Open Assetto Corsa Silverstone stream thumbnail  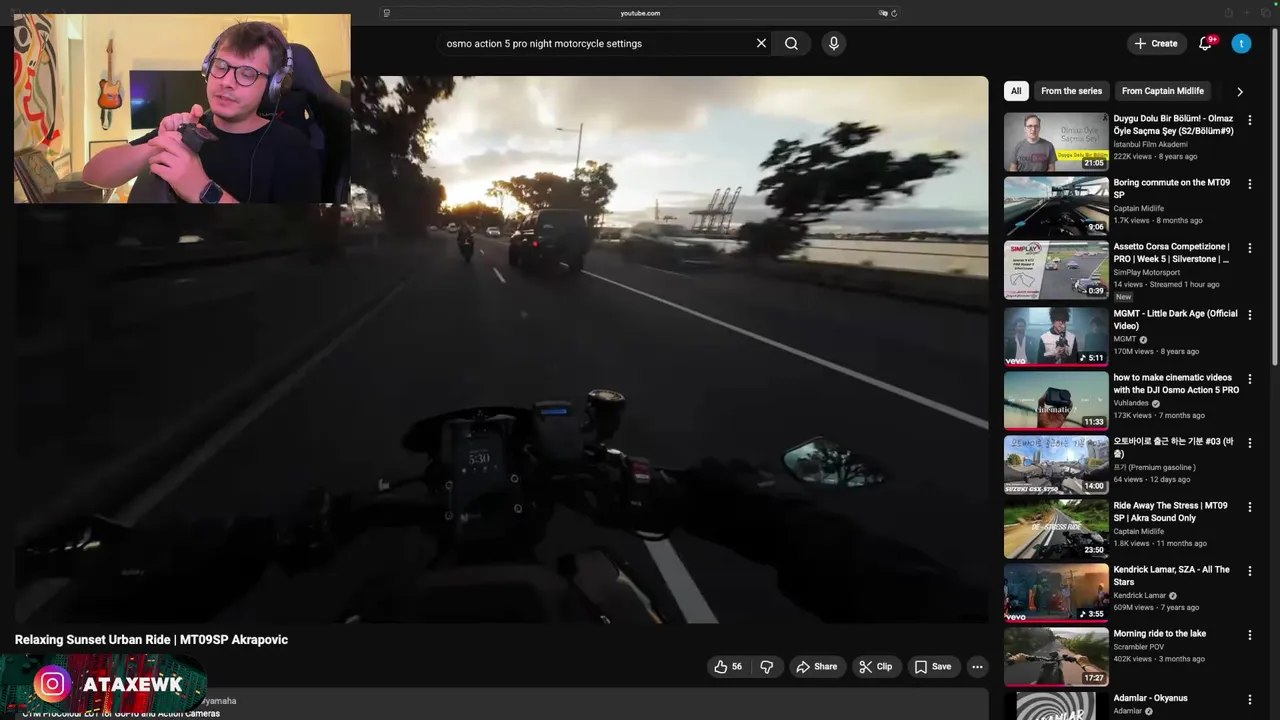point(1056,269)
